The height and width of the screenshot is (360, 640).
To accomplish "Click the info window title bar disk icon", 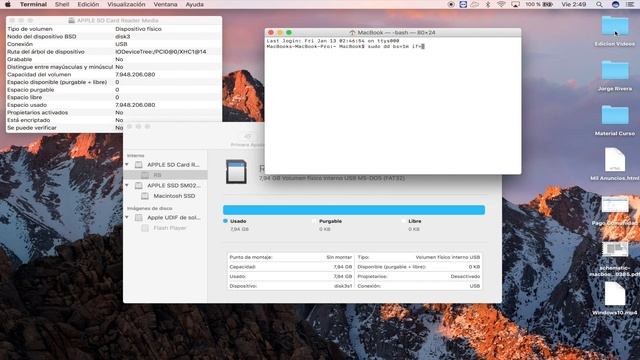I will [x=71, y=20].
